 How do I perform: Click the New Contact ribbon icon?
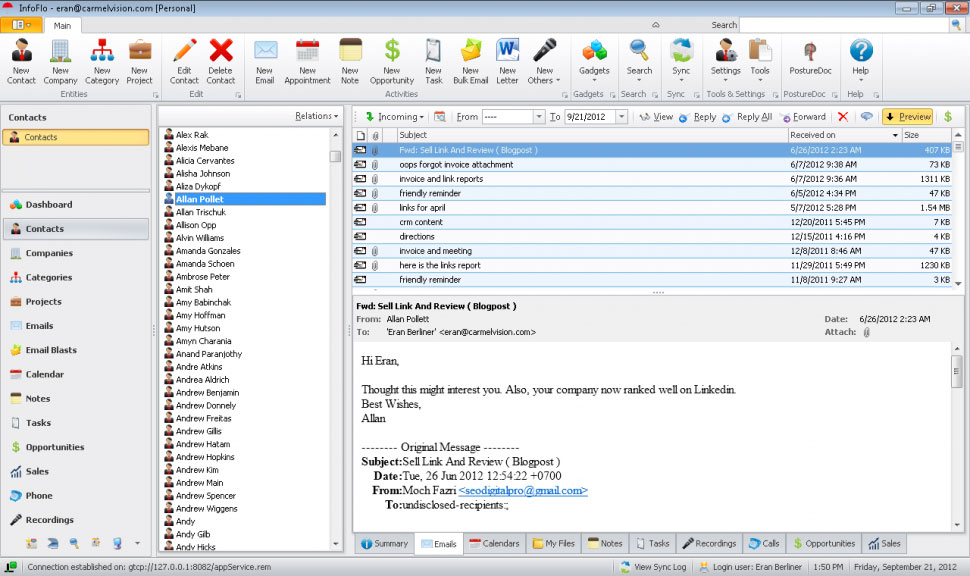21,61
